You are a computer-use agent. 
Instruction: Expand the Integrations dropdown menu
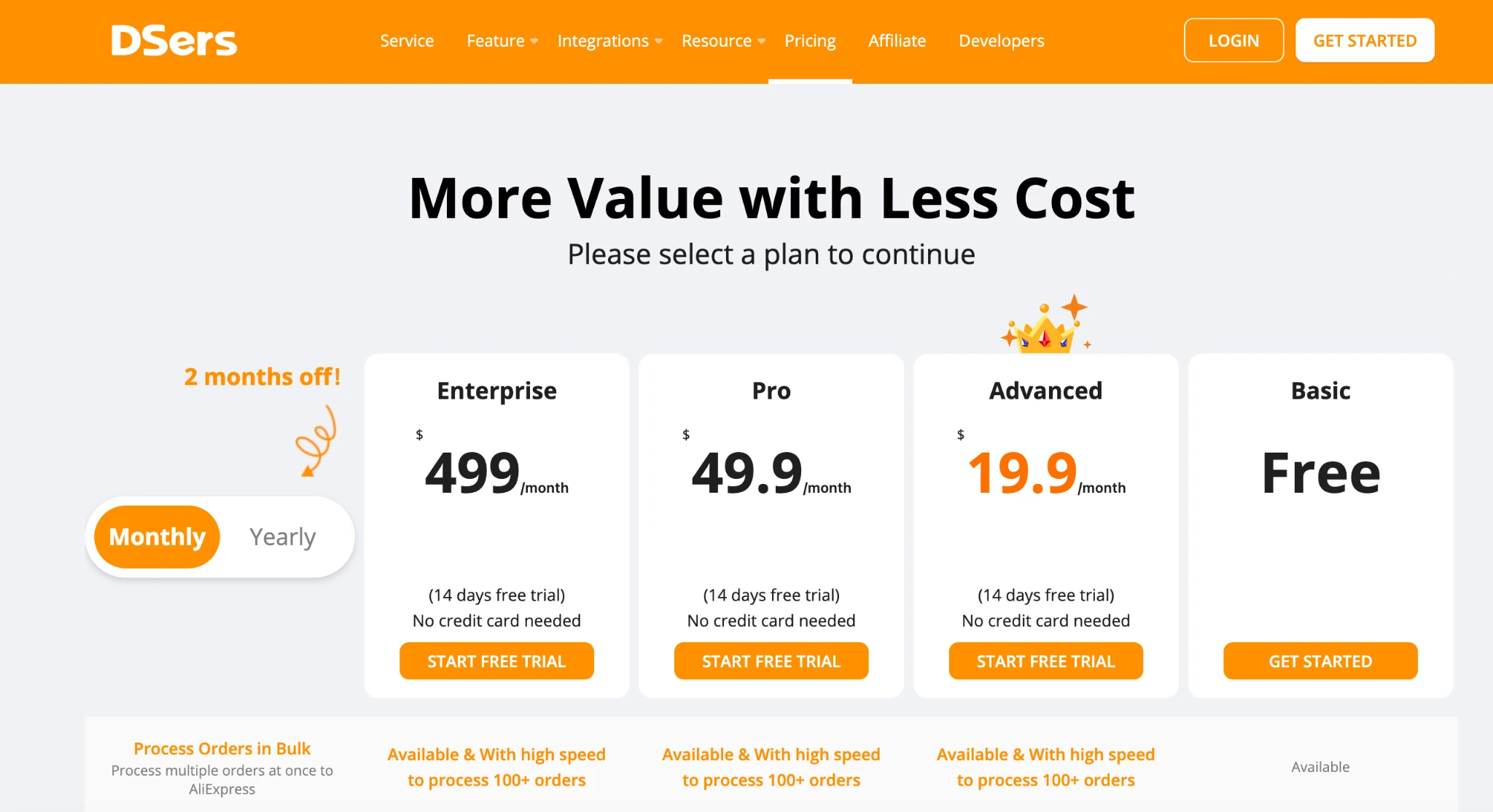(609, 41)
